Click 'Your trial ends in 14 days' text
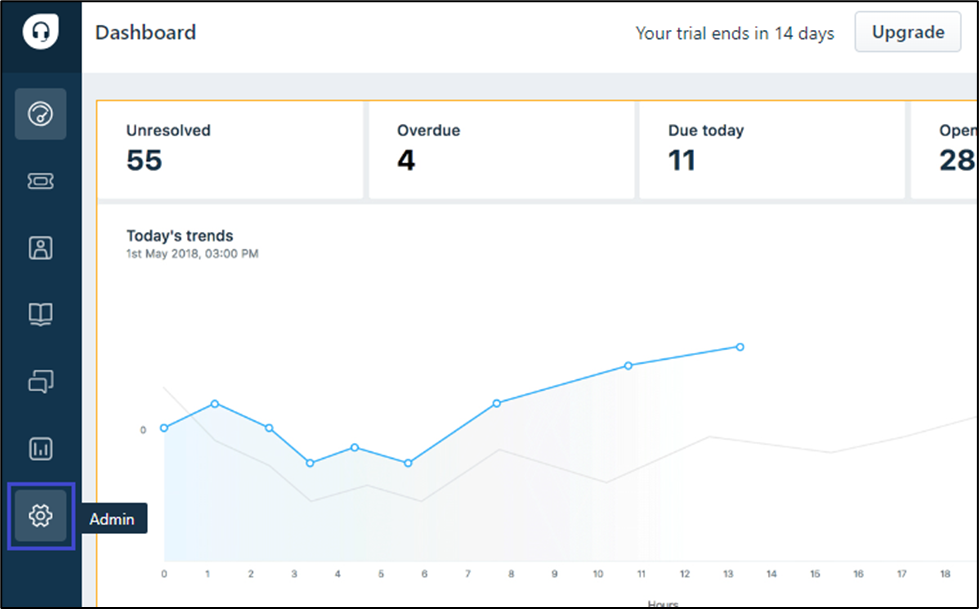The image size is (979, 609). click(x=735, y=33)
